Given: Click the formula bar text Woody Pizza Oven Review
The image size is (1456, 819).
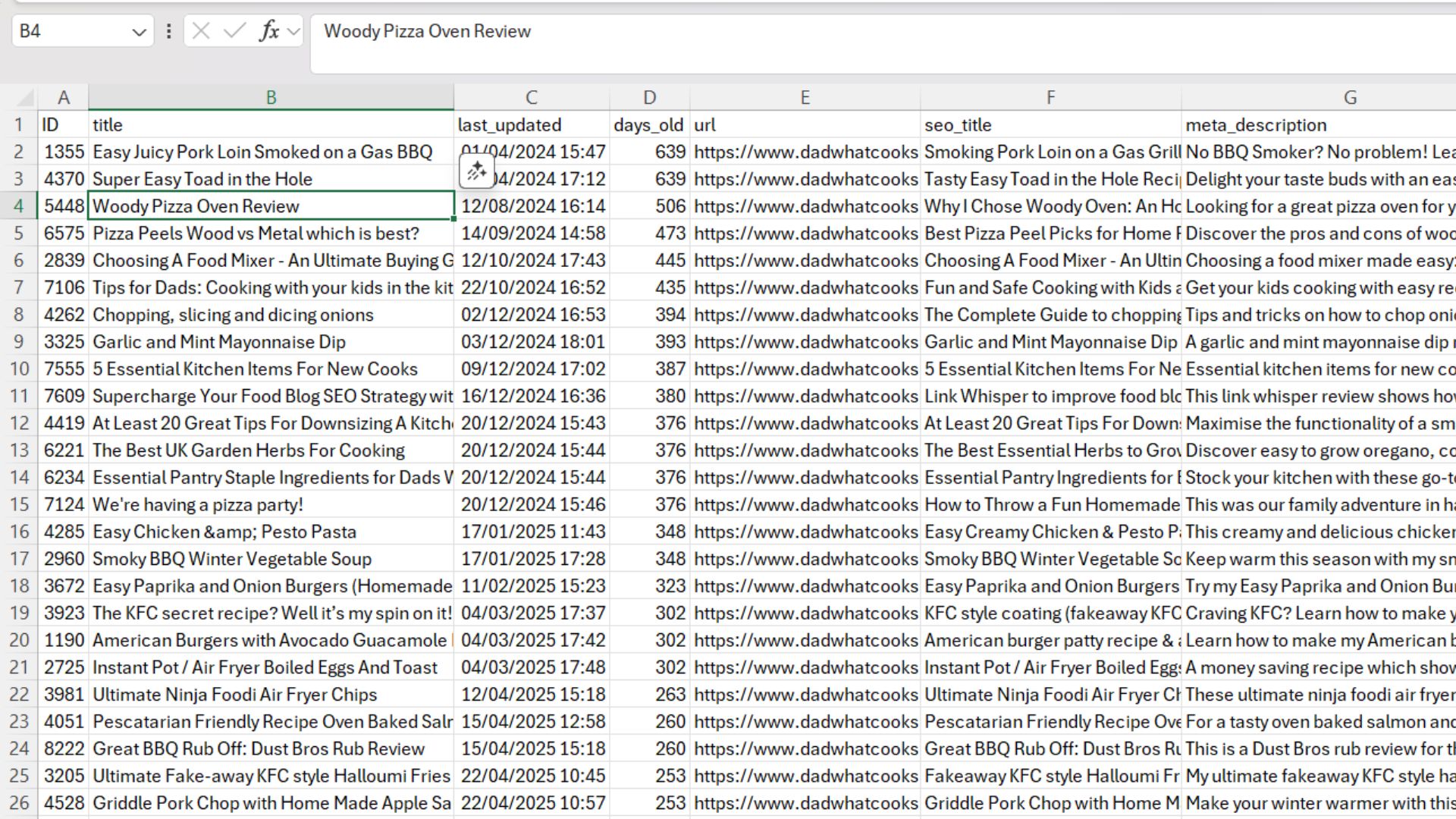Looking at the screenshot, I should pyautogui.click(x=427, y=31).
